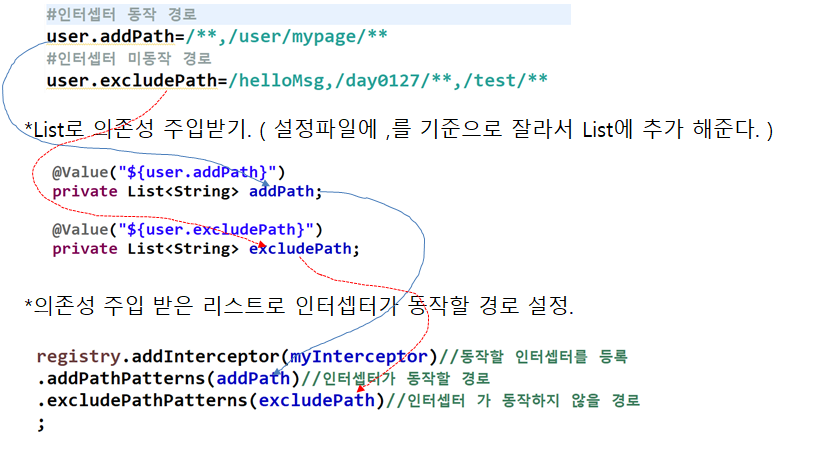Click the comment '//동작할 인터셉터를 등록'
Viewport: 815px width, 465px height.
[533, 356]
